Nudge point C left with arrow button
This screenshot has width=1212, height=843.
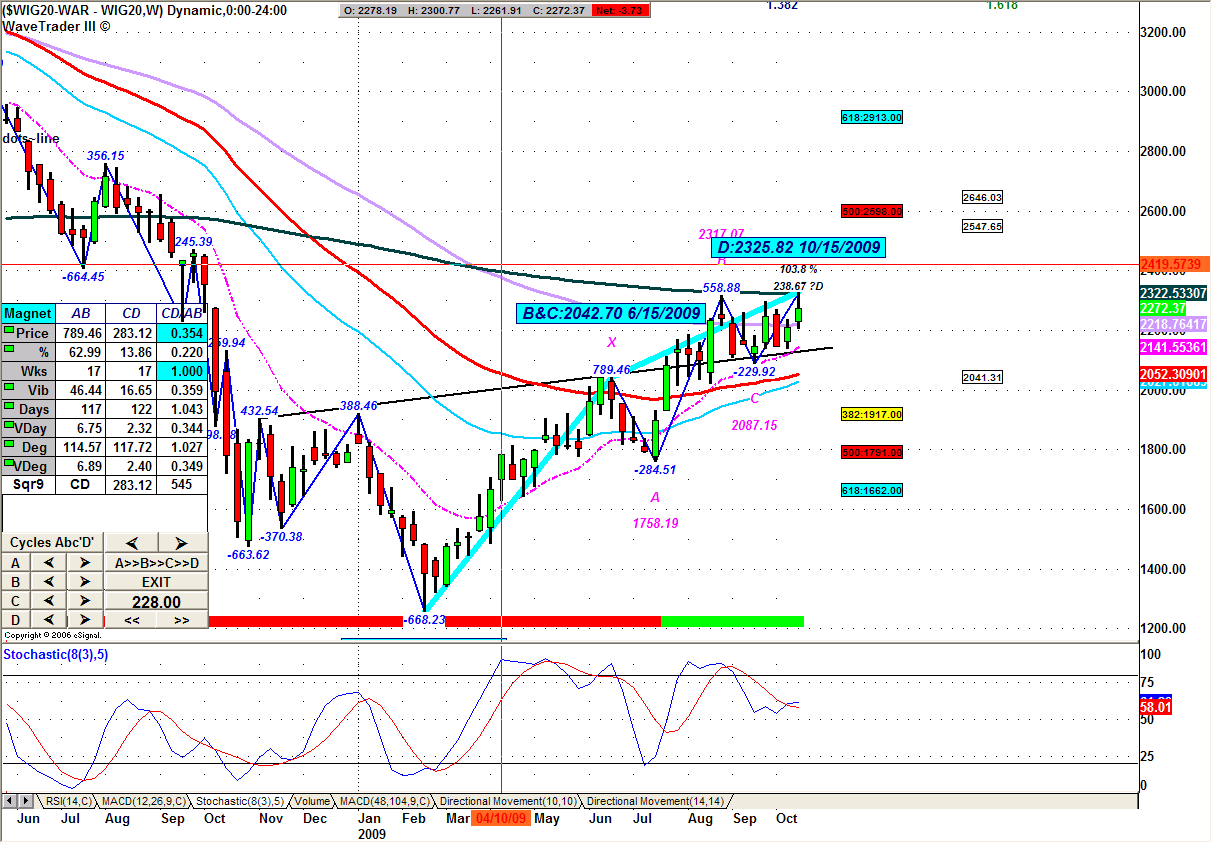[x=49, y=601]
